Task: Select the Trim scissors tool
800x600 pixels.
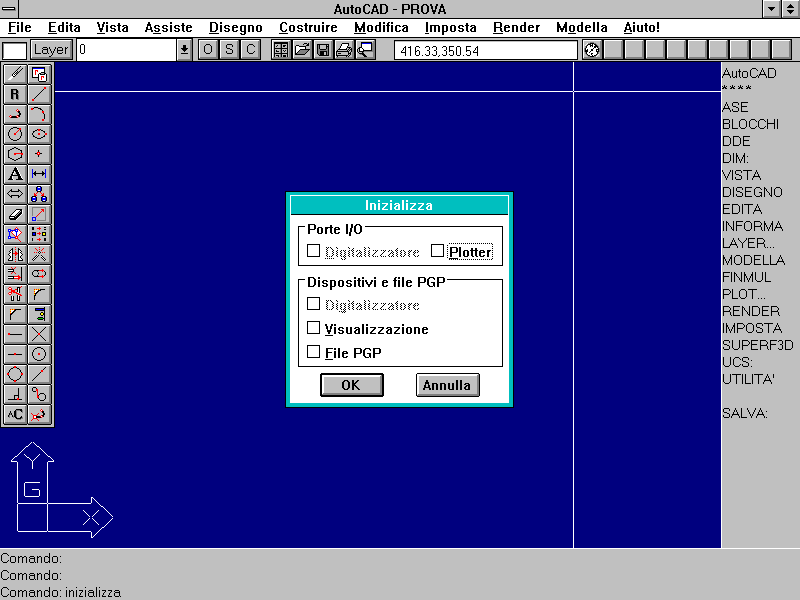Action: (x=15, y=294)
